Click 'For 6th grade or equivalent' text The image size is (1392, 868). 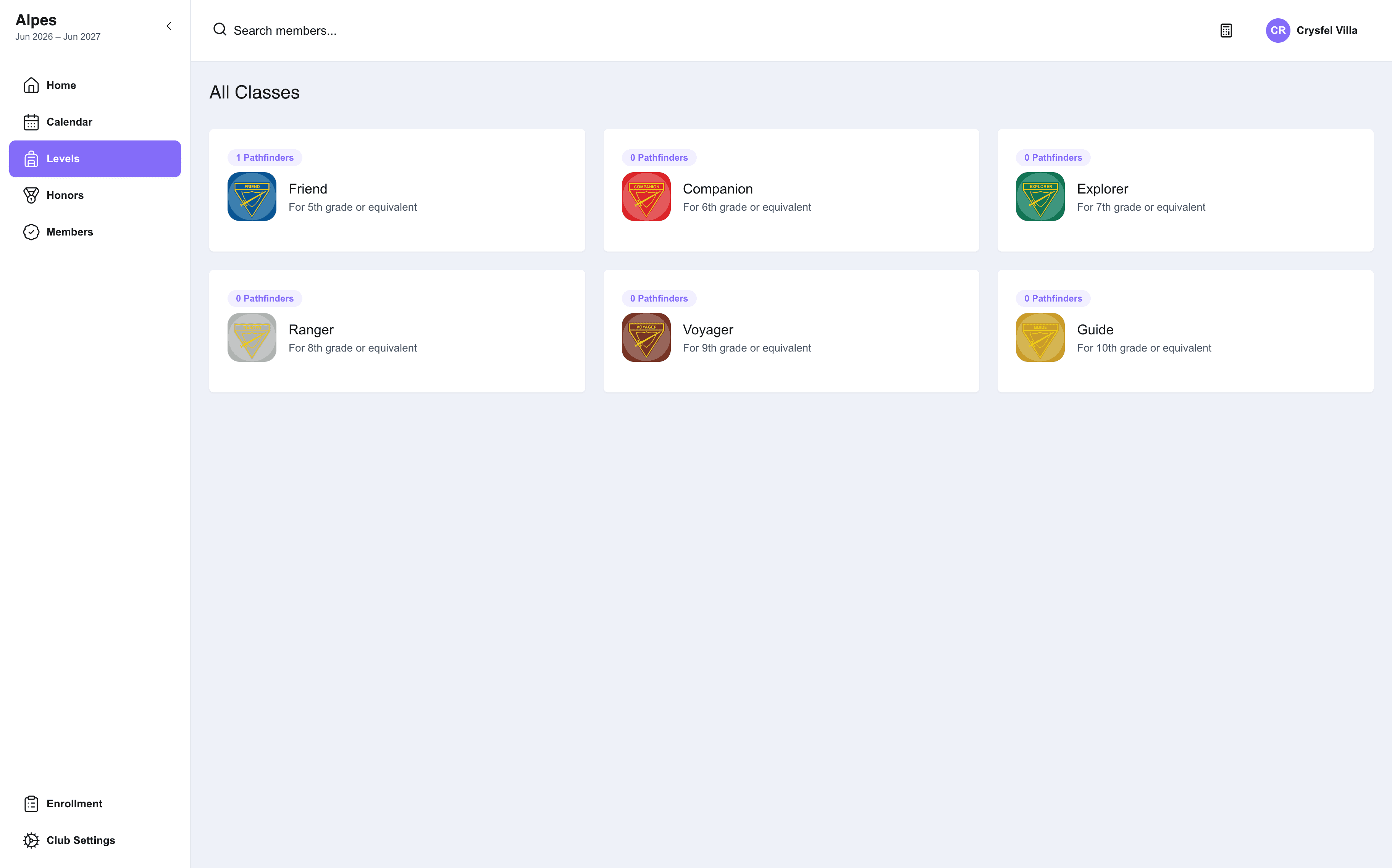coord(747,207)
